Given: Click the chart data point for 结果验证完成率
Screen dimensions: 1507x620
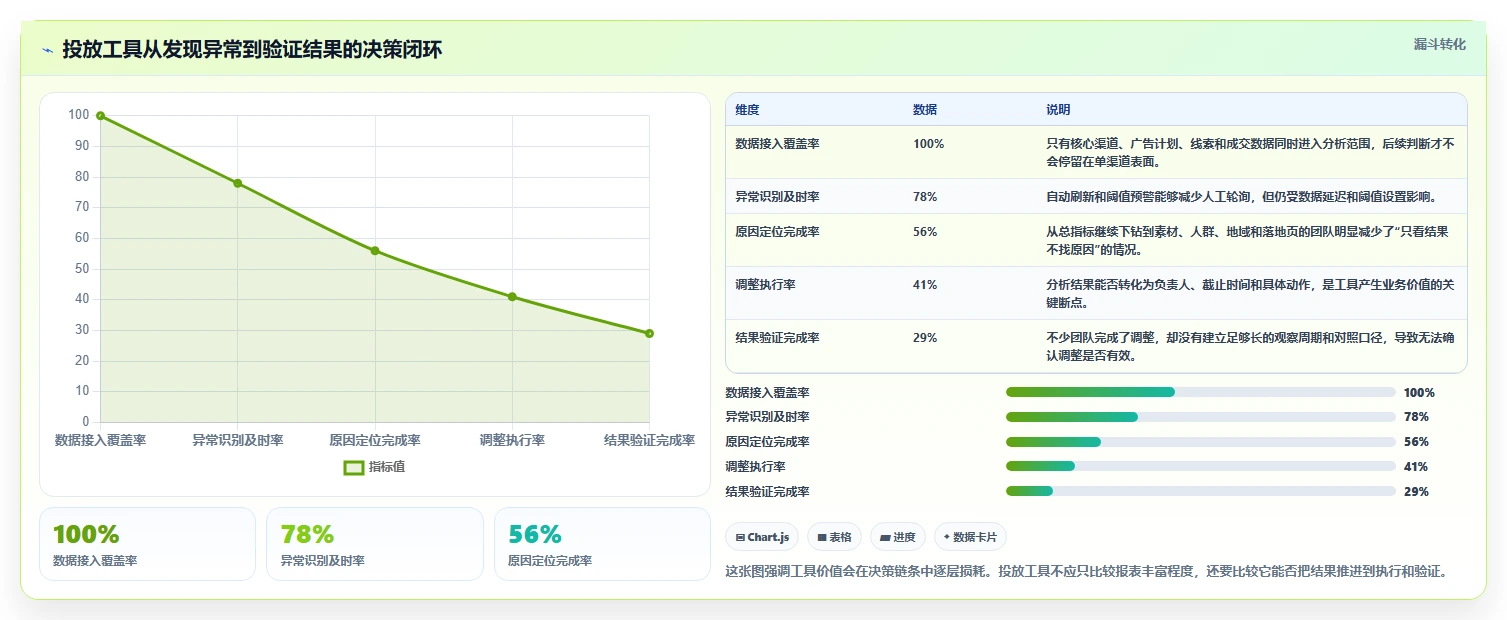Looking at the screenshot, I should click(x=649, y=333).
